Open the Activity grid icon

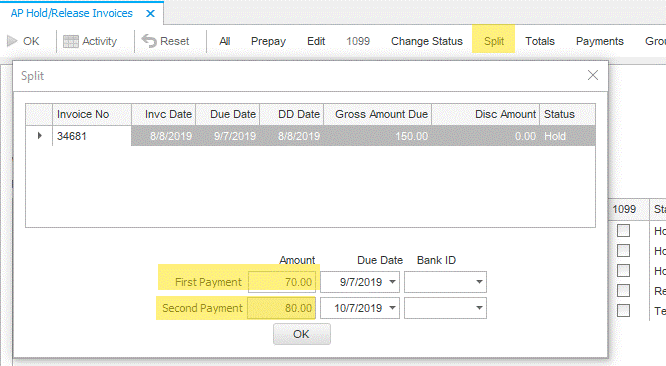point(71,41)
